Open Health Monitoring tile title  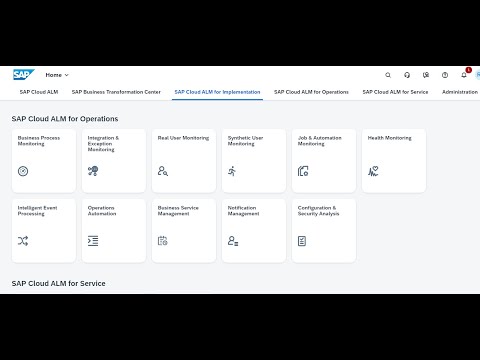tap(389, 138)
